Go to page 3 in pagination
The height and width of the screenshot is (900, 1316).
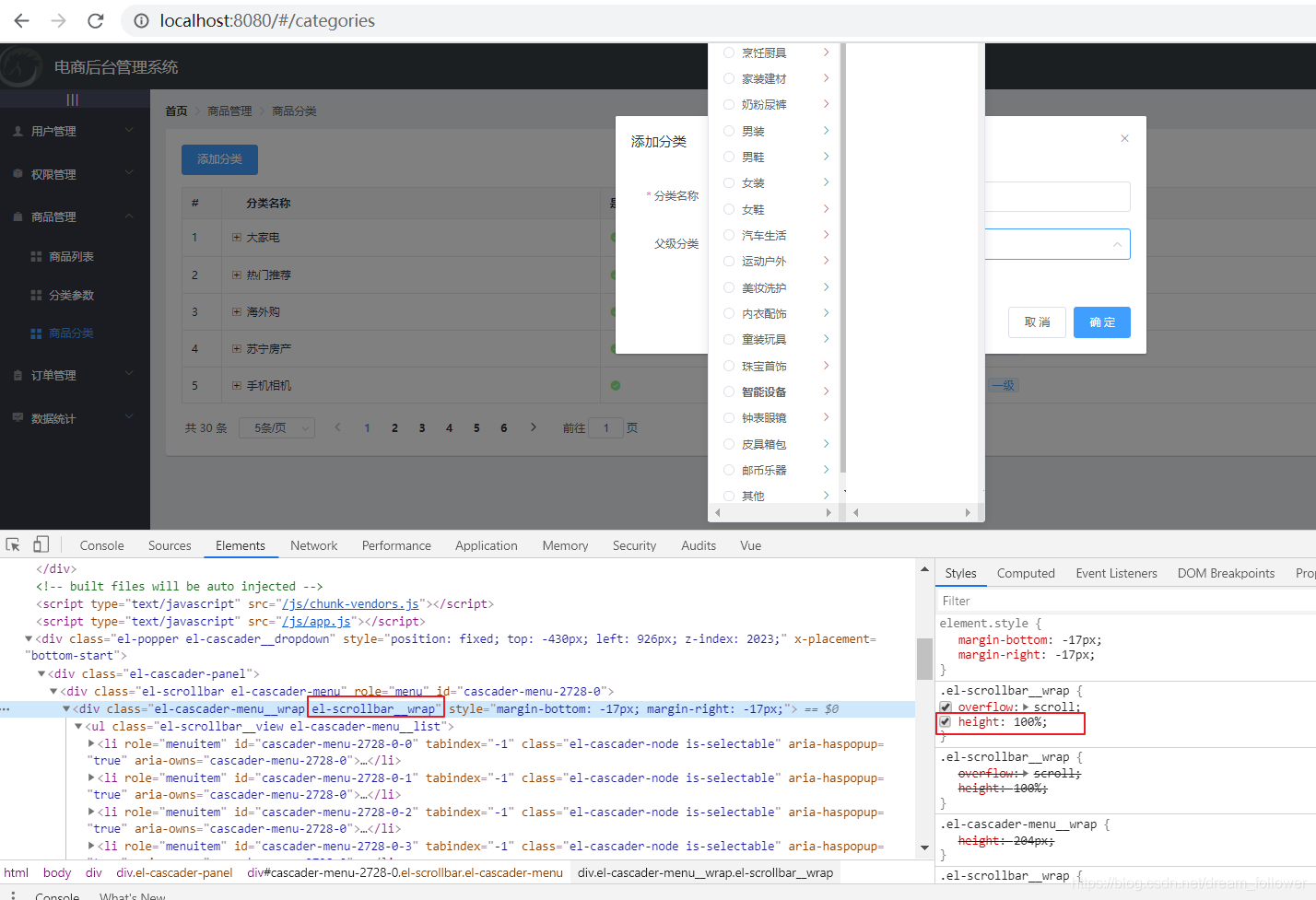[422, 427]
